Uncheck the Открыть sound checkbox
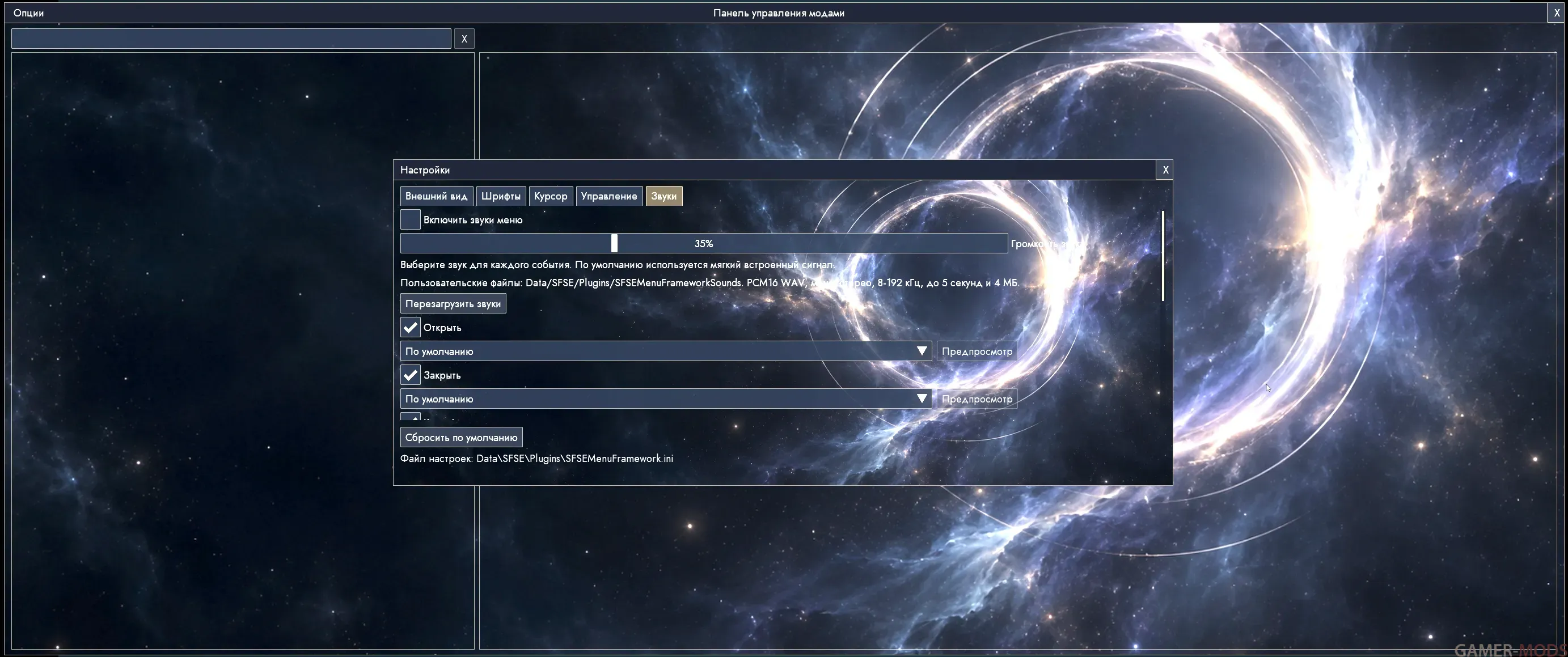Screen dimensions: 1568x657 410,327
